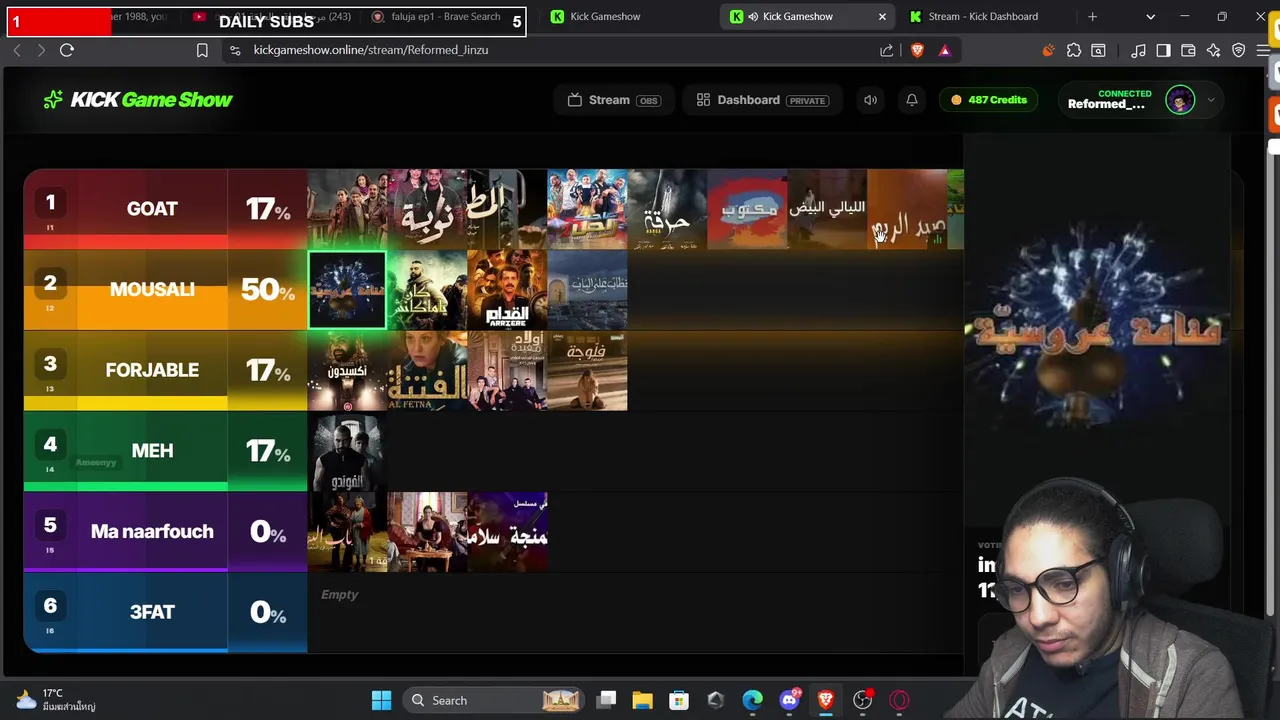Bookmark this page with the bookmark icon

point(202,50)
